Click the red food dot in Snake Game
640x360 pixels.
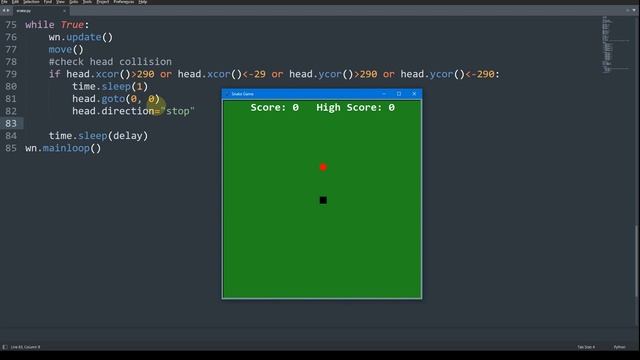pyautogui.click(x=323, y=167)
